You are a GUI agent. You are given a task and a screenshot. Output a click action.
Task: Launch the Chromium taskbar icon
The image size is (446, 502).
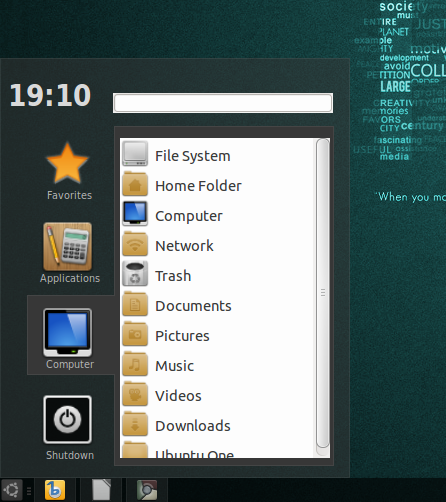click(147, 490)
